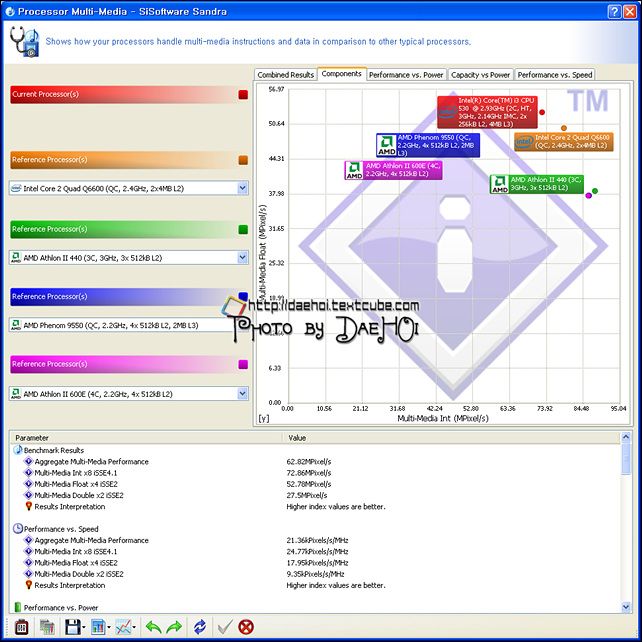642x642 pixels.
Task: Click the red cancel X icon
Action: pos(246,627)
